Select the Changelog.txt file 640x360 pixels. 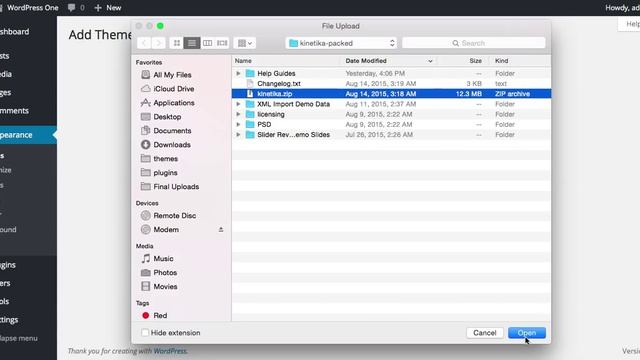pyautogui.click(x=391, y=84)
